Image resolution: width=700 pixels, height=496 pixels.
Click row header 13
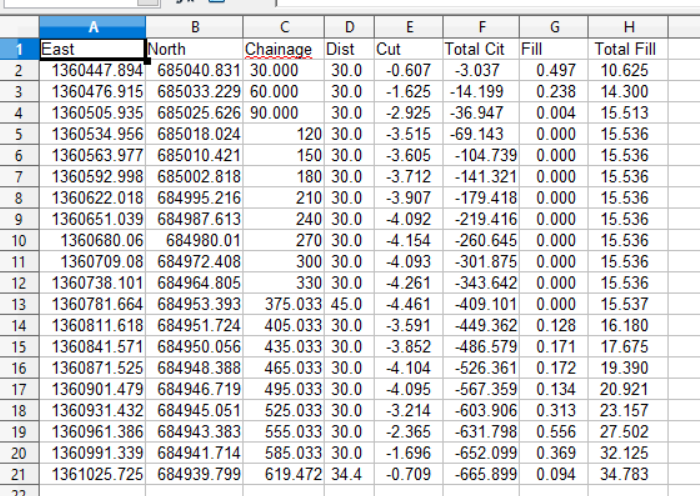coord(19,304)
